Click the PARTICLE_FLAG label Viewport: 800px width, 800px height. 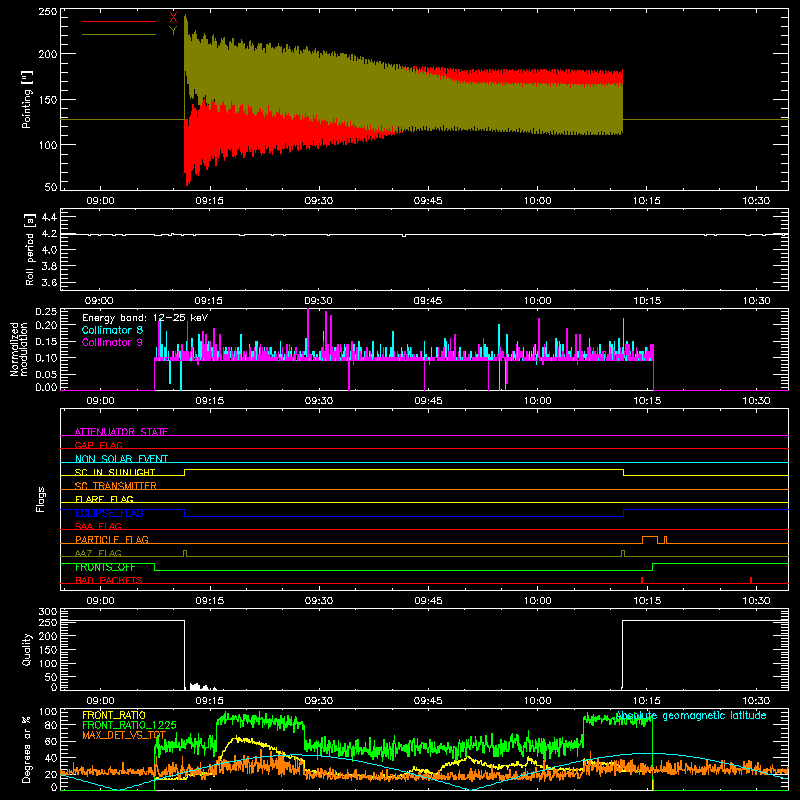tap(112, 539)
